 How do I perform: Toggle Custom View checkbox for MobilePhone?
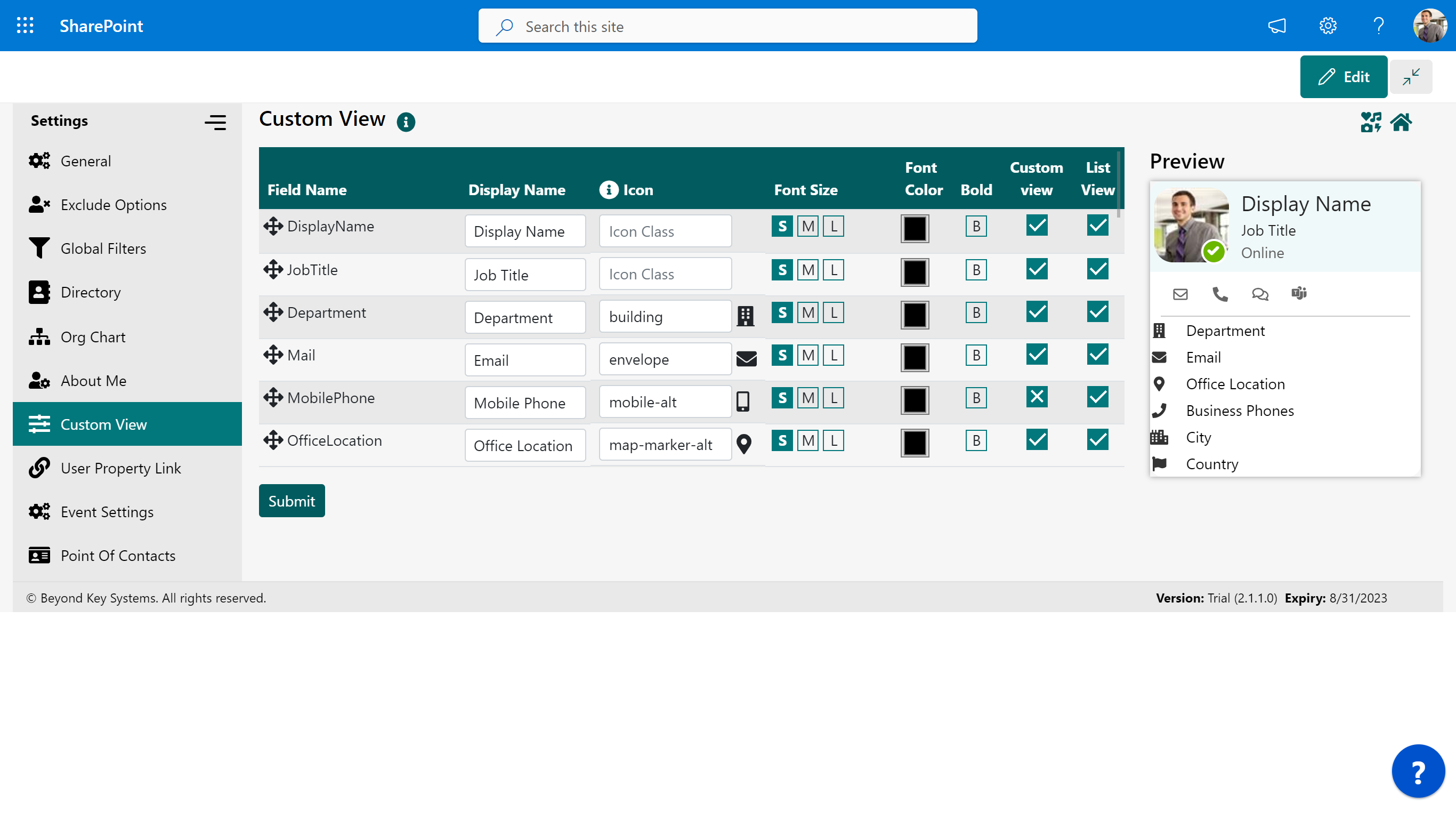1036,398
